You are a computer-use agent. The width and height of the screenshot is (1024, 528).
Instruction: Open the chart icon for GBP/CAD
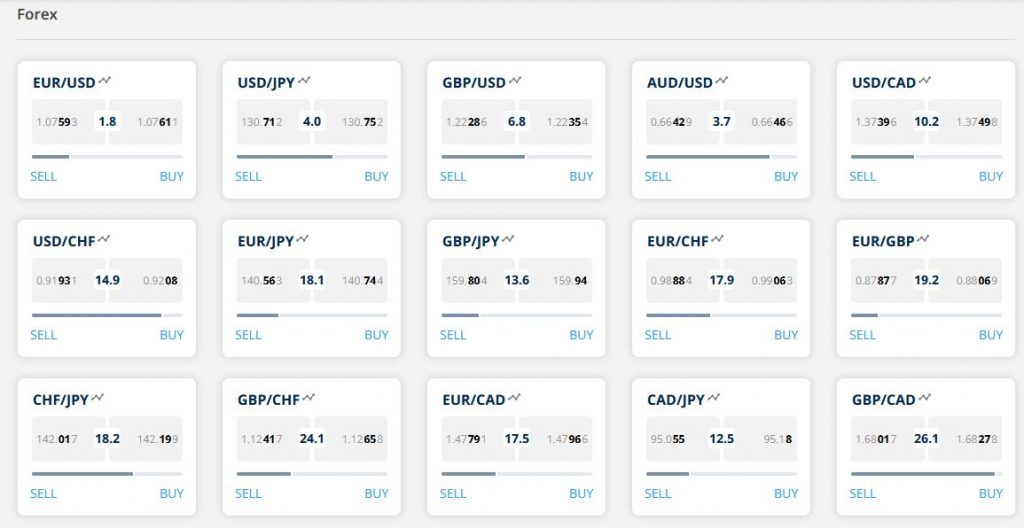pyautogui.click(x=925, y=398)
